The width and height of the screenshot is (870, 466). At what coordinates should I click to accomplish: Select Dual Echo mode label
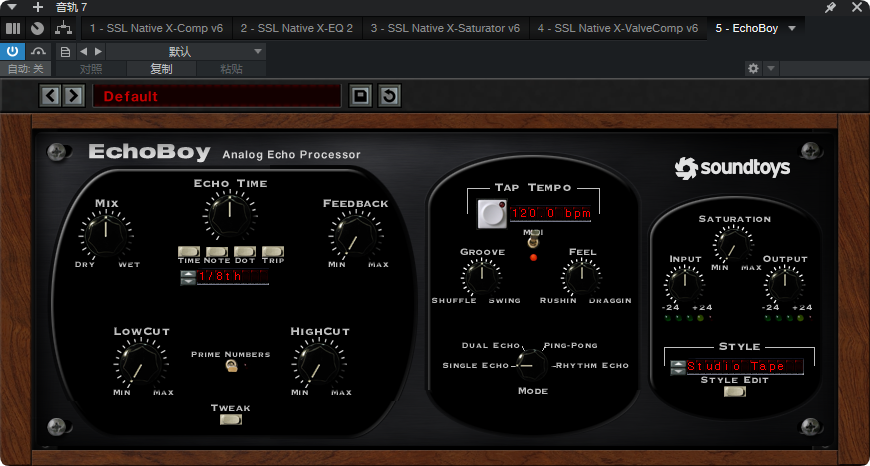pos(490,346)
